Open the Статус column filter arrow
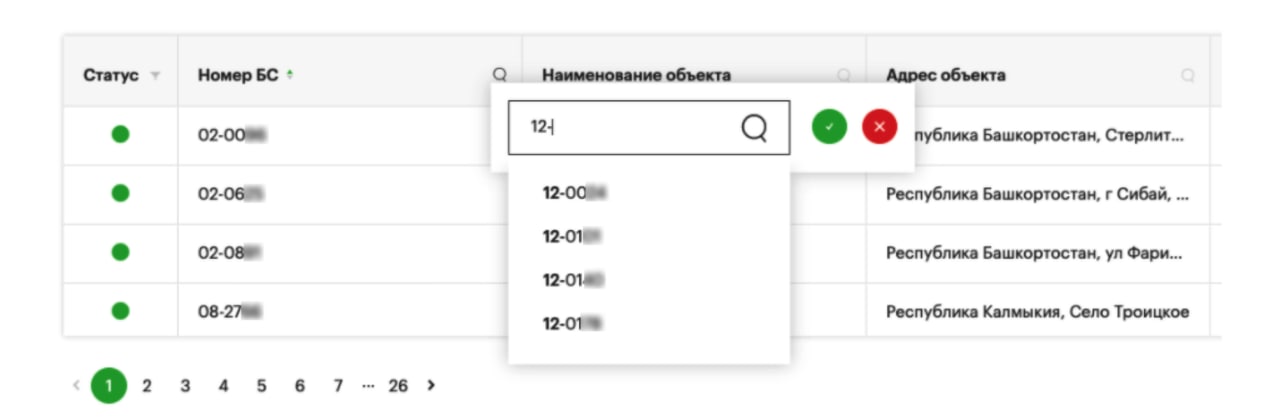This screenshot has width=1280, height=420. click(x=155, y=76)
